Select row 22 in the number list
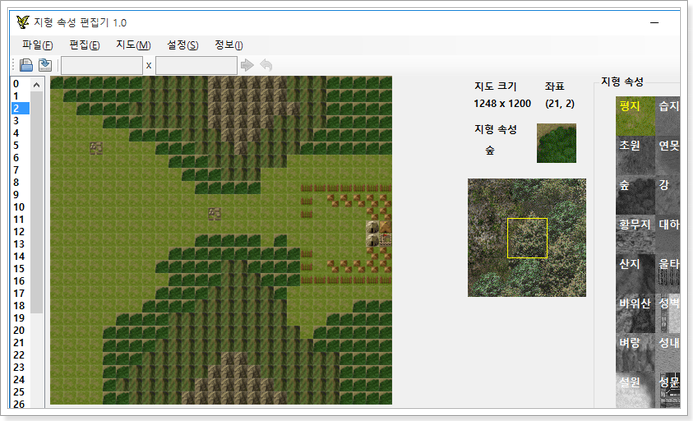Viewport: 693px width, 421px height. coord(20,355)
